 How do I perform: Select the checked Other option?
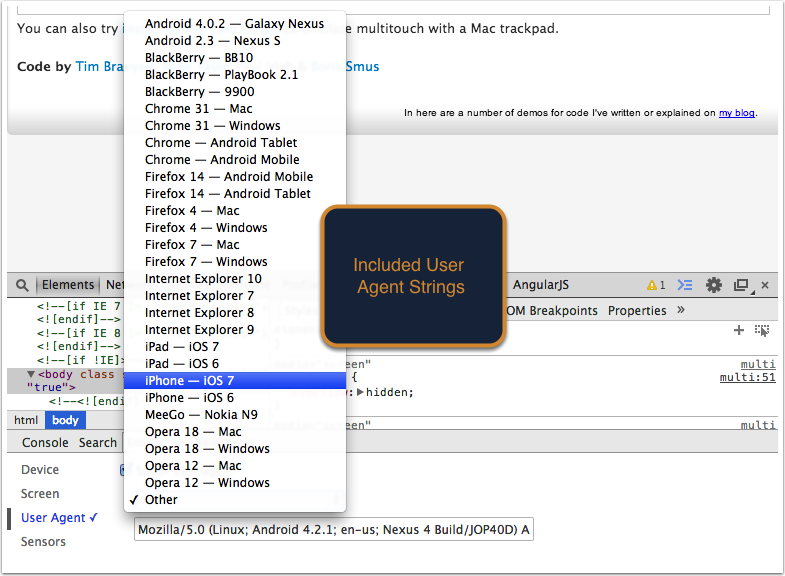click(234, 500)
